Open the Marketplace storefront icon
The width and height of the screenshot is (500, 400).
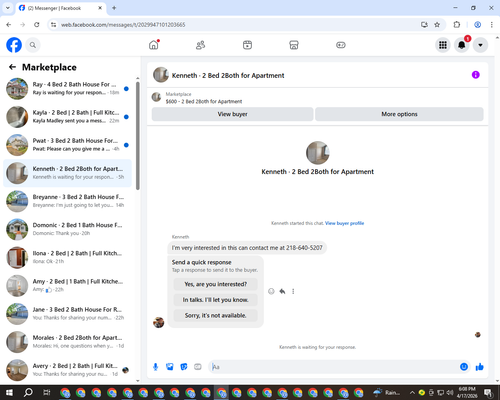tap(294, 45)
